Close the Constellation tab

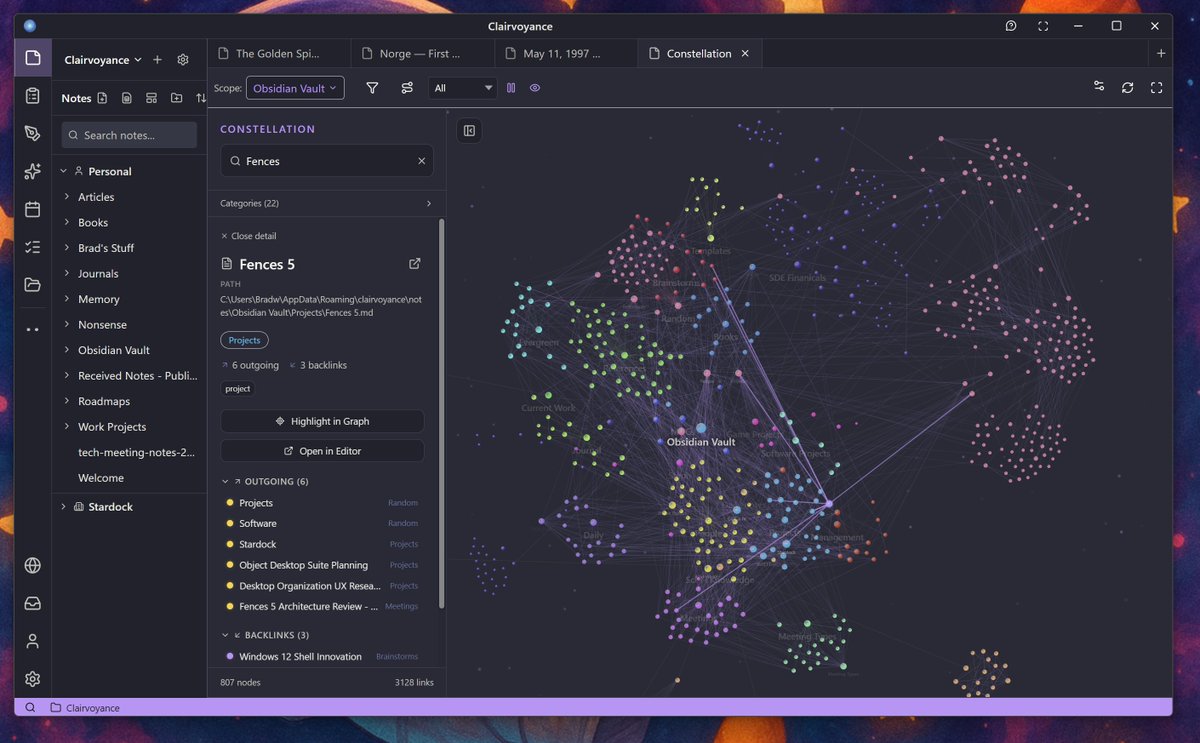(x=745, y=54)
